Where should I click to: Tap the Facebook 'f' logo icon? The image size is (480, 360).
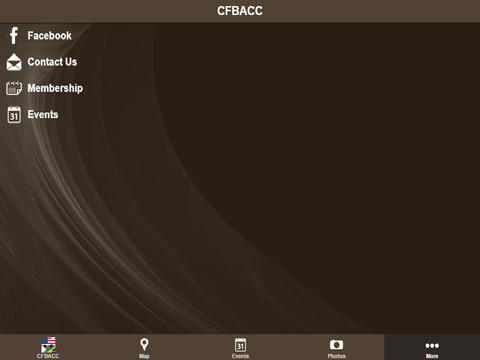tap(14, 35)
